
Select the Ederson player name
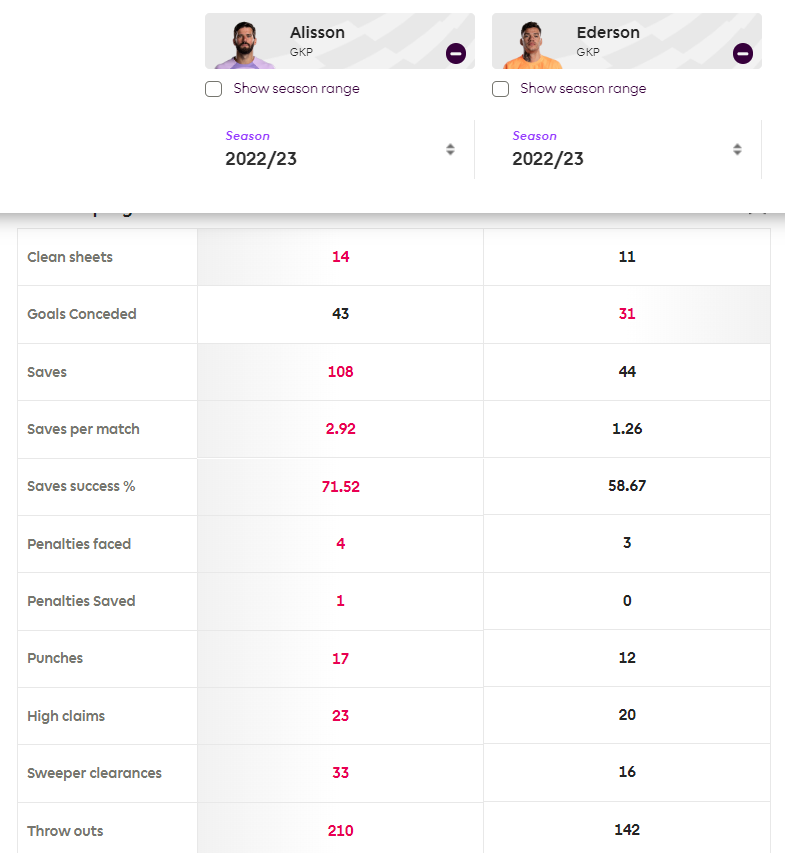608,33
